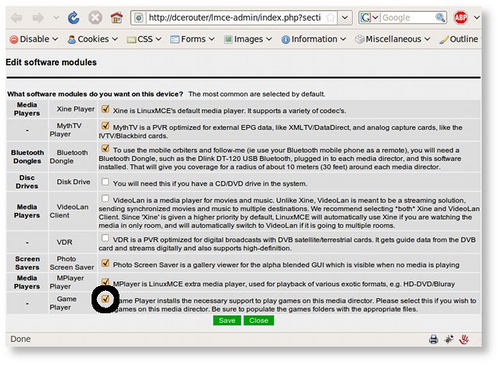
Task: Click the Adblock Plus ABP icon
Action: [x=461, y=17]
